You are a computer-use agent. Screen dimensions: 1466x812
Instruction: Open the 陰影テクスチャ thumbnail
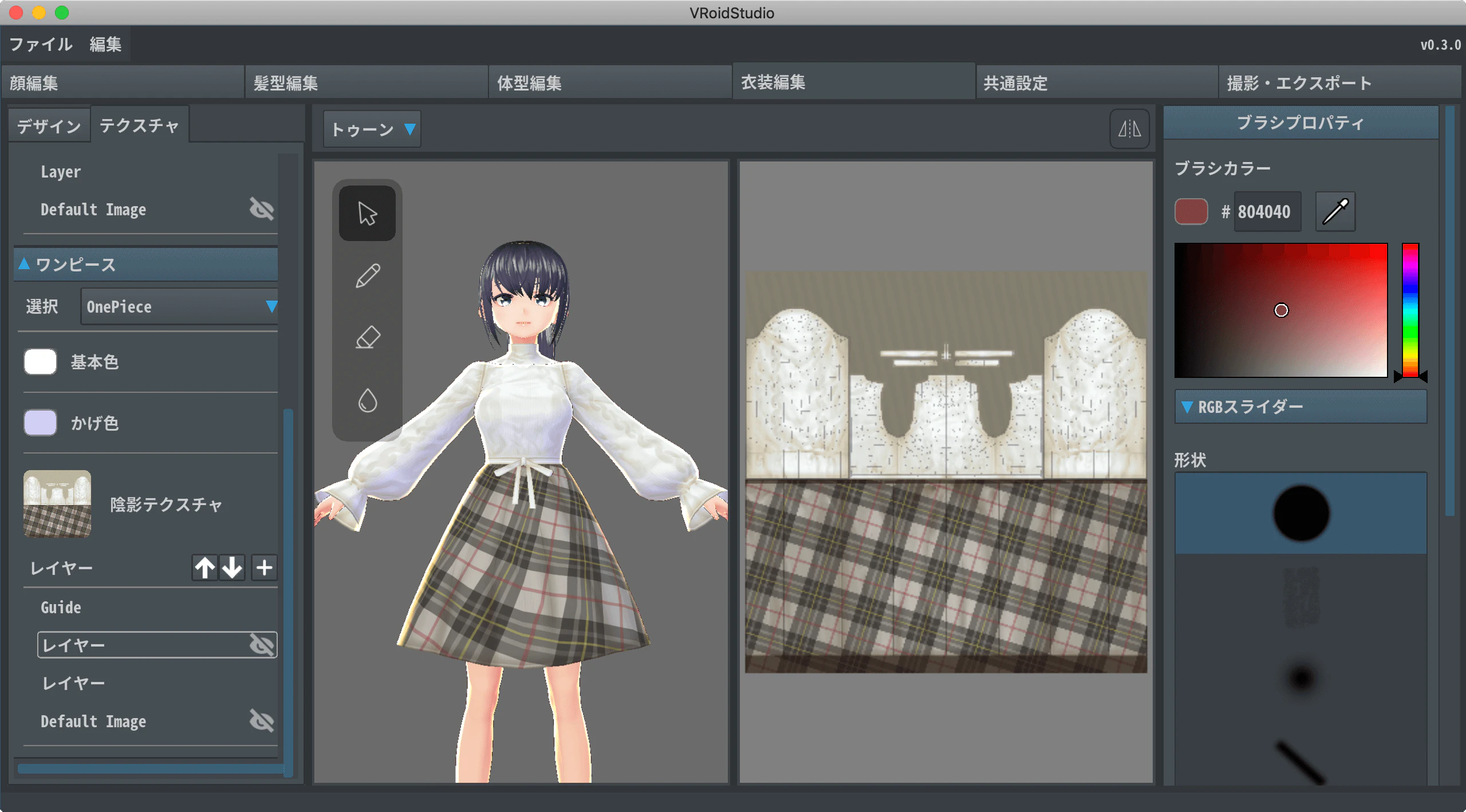click(57, 504)
